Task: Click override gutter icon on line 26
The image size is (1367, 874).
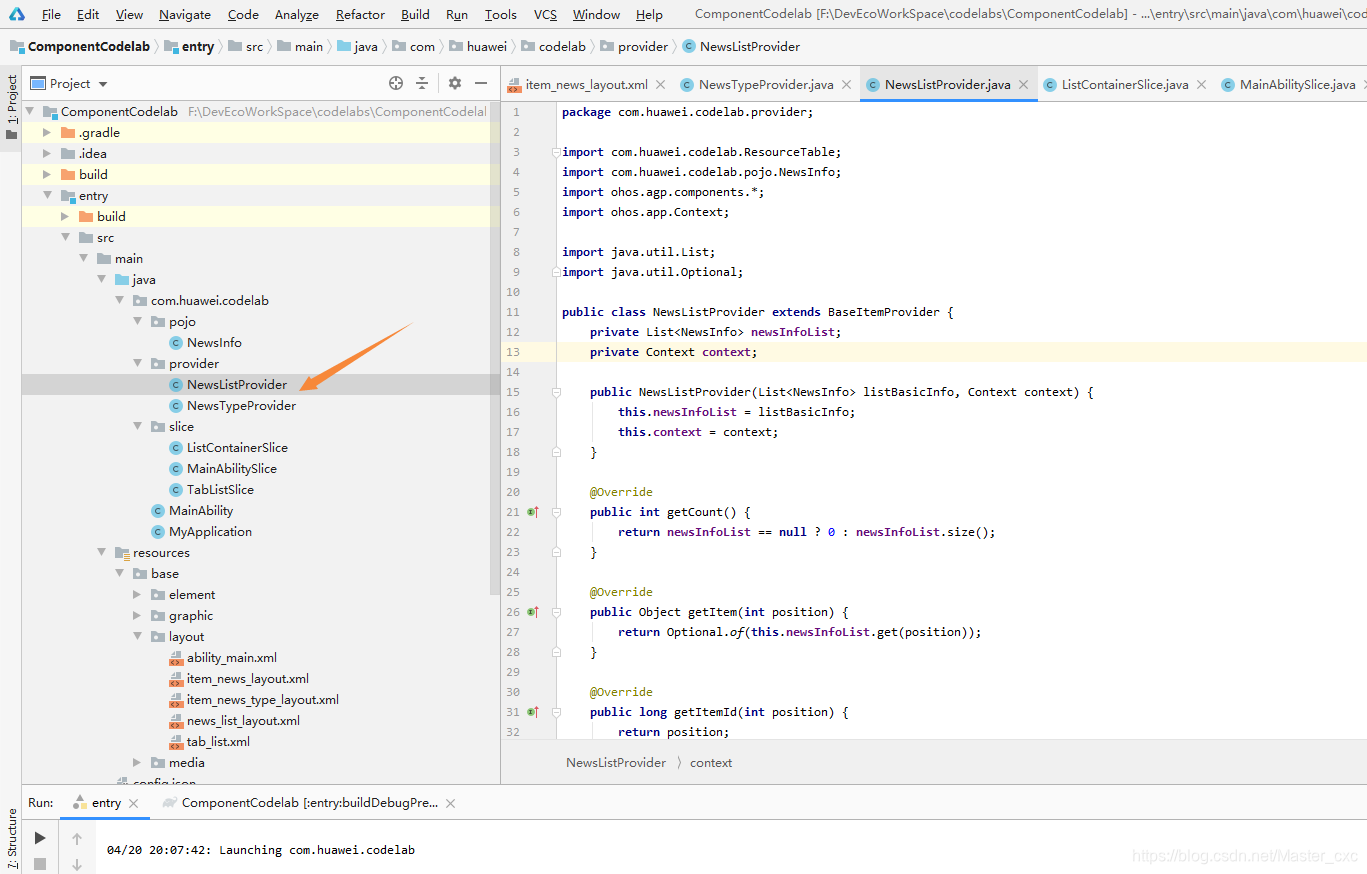Action: pyautogui.click(x=533, y=612)
